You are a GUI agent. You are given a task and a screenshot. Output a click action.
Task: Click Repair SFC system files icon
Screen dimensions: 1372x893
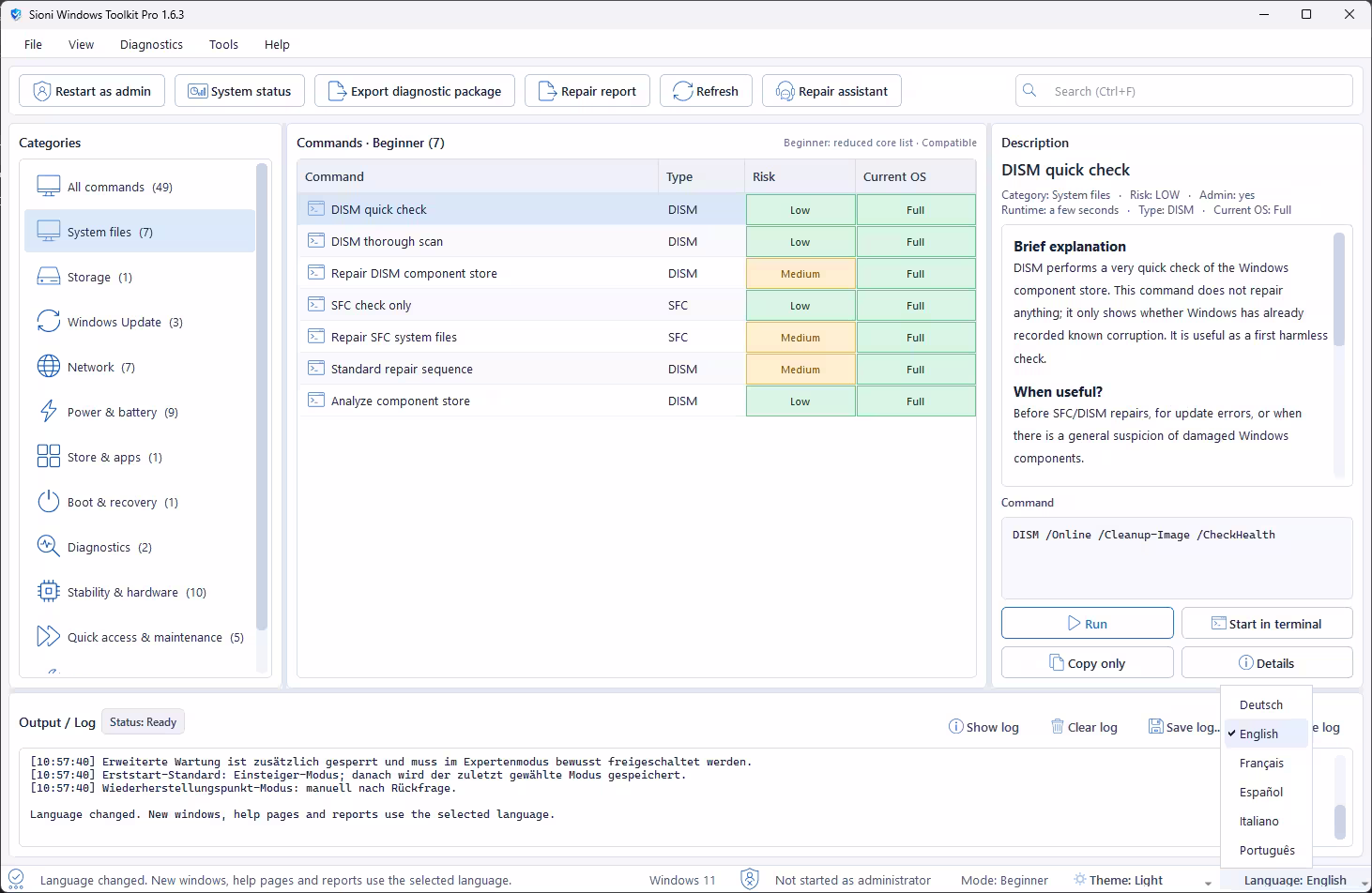point(316,337)
